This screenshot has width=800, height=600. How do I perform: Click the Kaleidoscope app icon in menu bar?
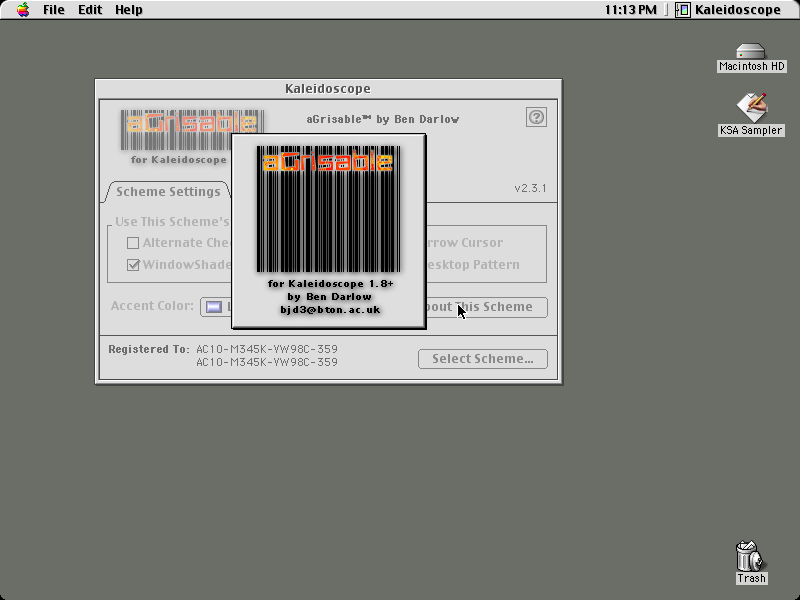pyautogui.click(x=683, y=10)
